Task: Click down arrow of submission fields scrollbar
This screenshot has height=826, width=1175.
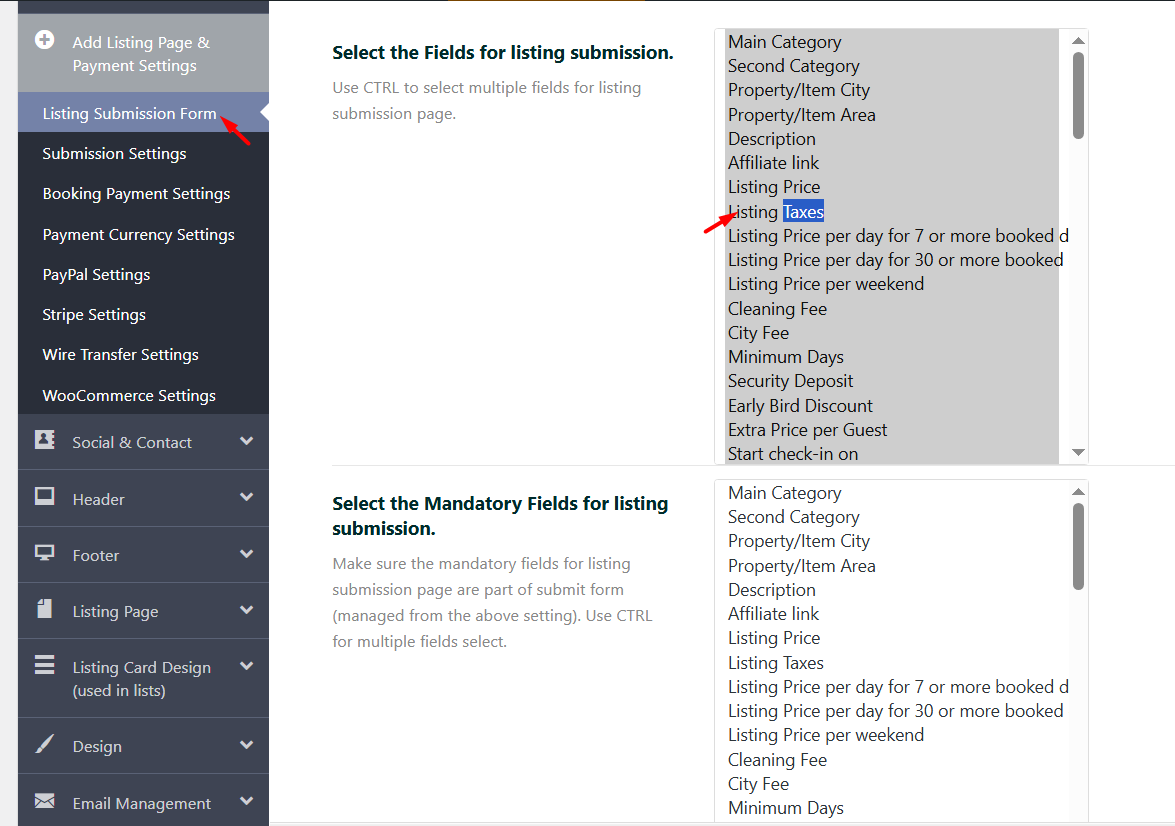Action: pyautogui.click(x=1078, y=453)
